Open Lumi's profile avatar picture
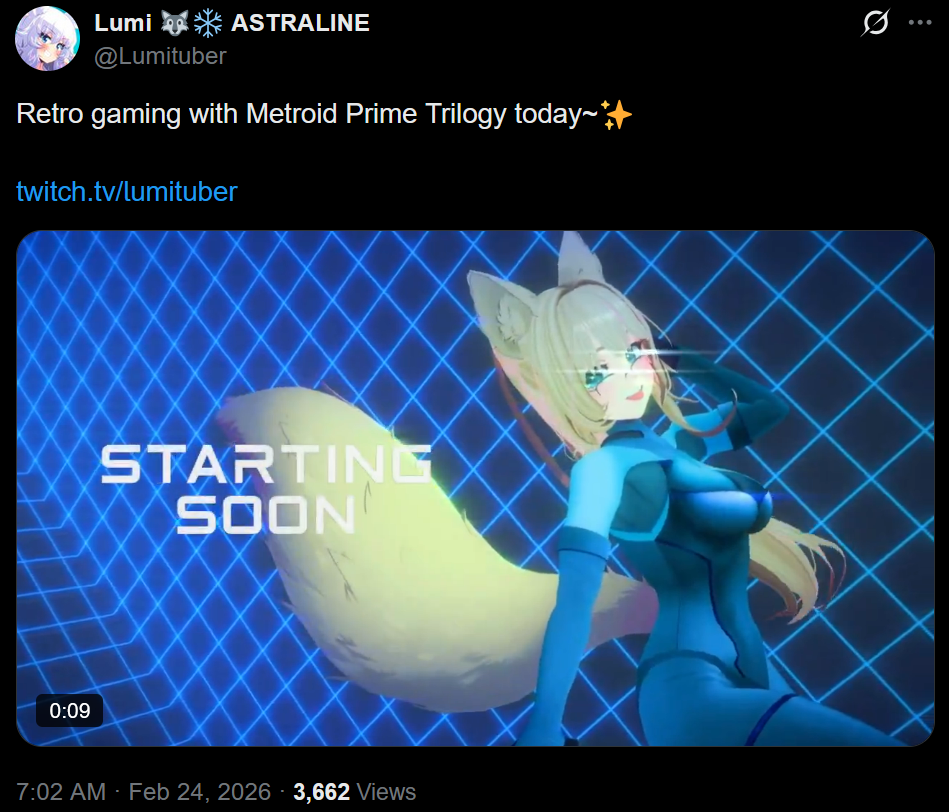This screenshot has width=949, height=812. (x=47, y=39)
